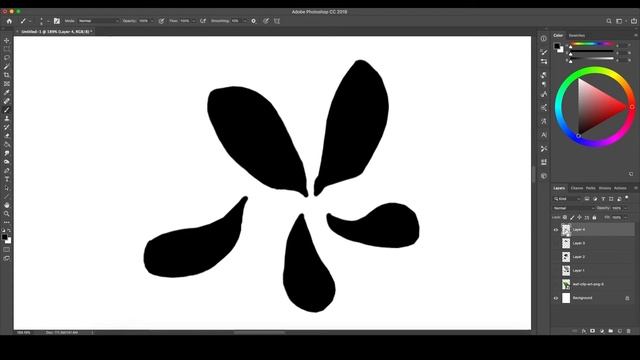Click the first slider in Color panel

coord(593,45)
